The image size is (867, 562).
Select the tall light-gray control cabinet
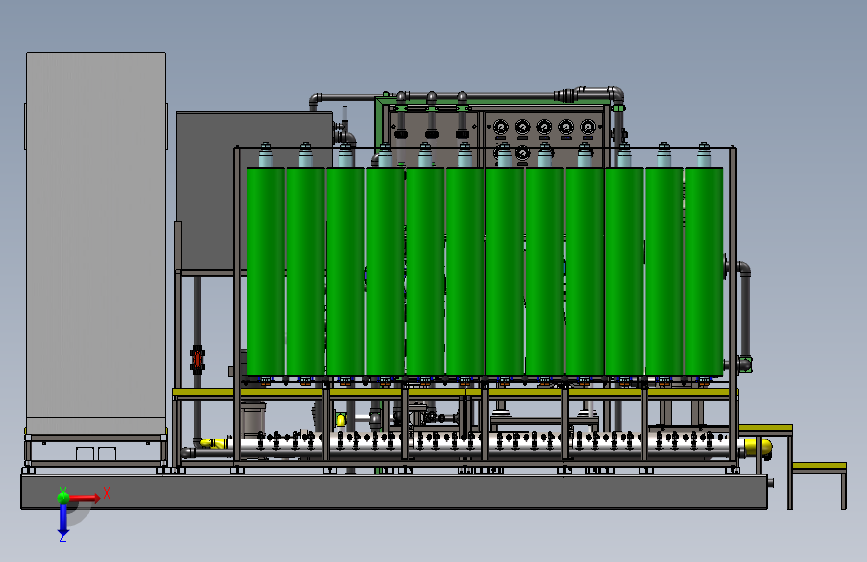pos(96,243)
